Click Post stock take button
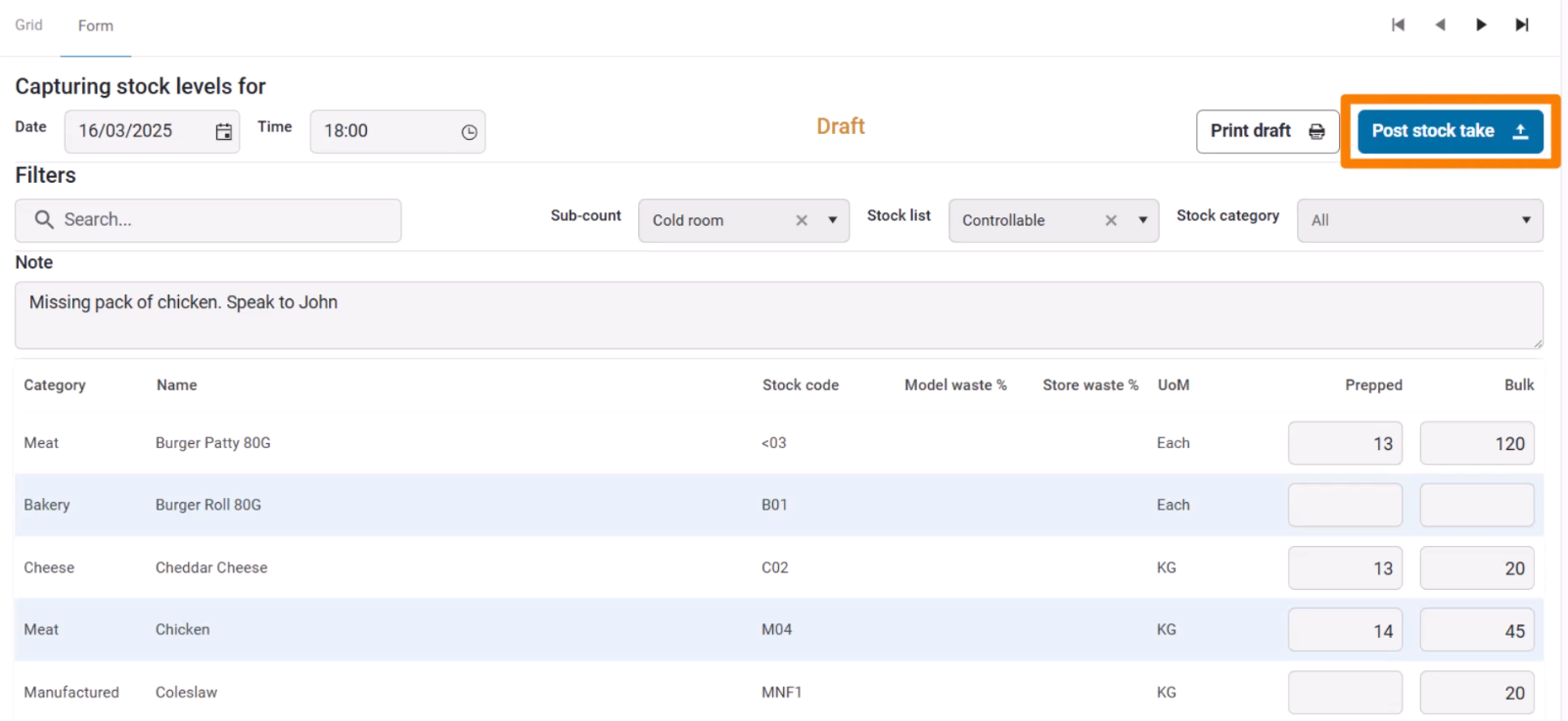Screen dimensions: 1568x721 (1450, 131)
